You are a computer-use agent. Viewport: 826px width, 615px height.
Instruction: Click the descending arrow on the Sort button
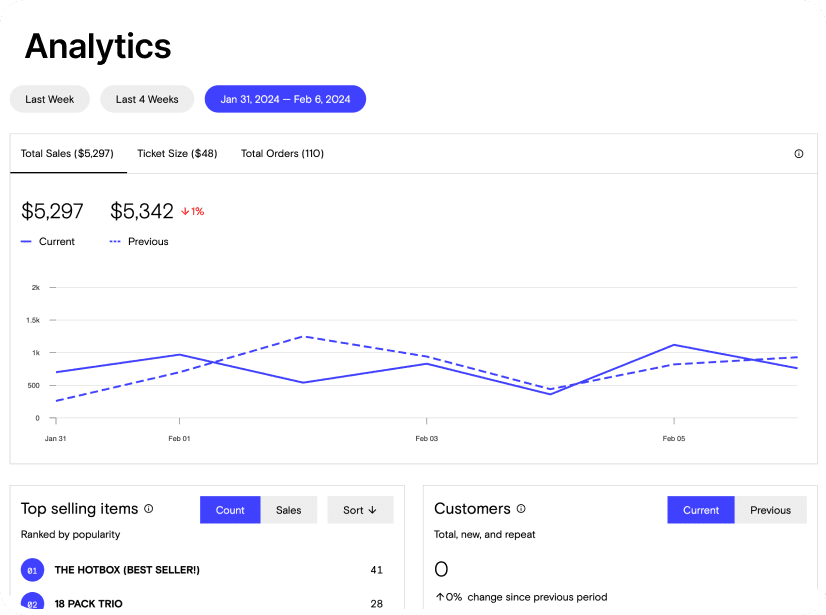click(x=371, y=510)
